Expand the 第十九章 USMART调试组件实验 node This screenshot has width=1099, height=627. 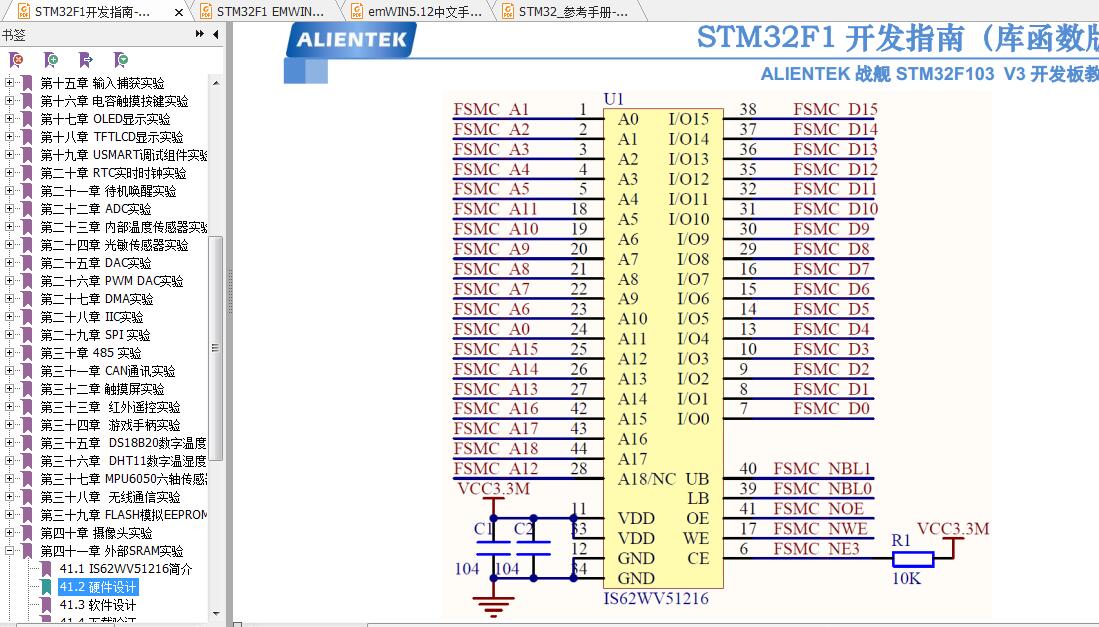(9, 155)
